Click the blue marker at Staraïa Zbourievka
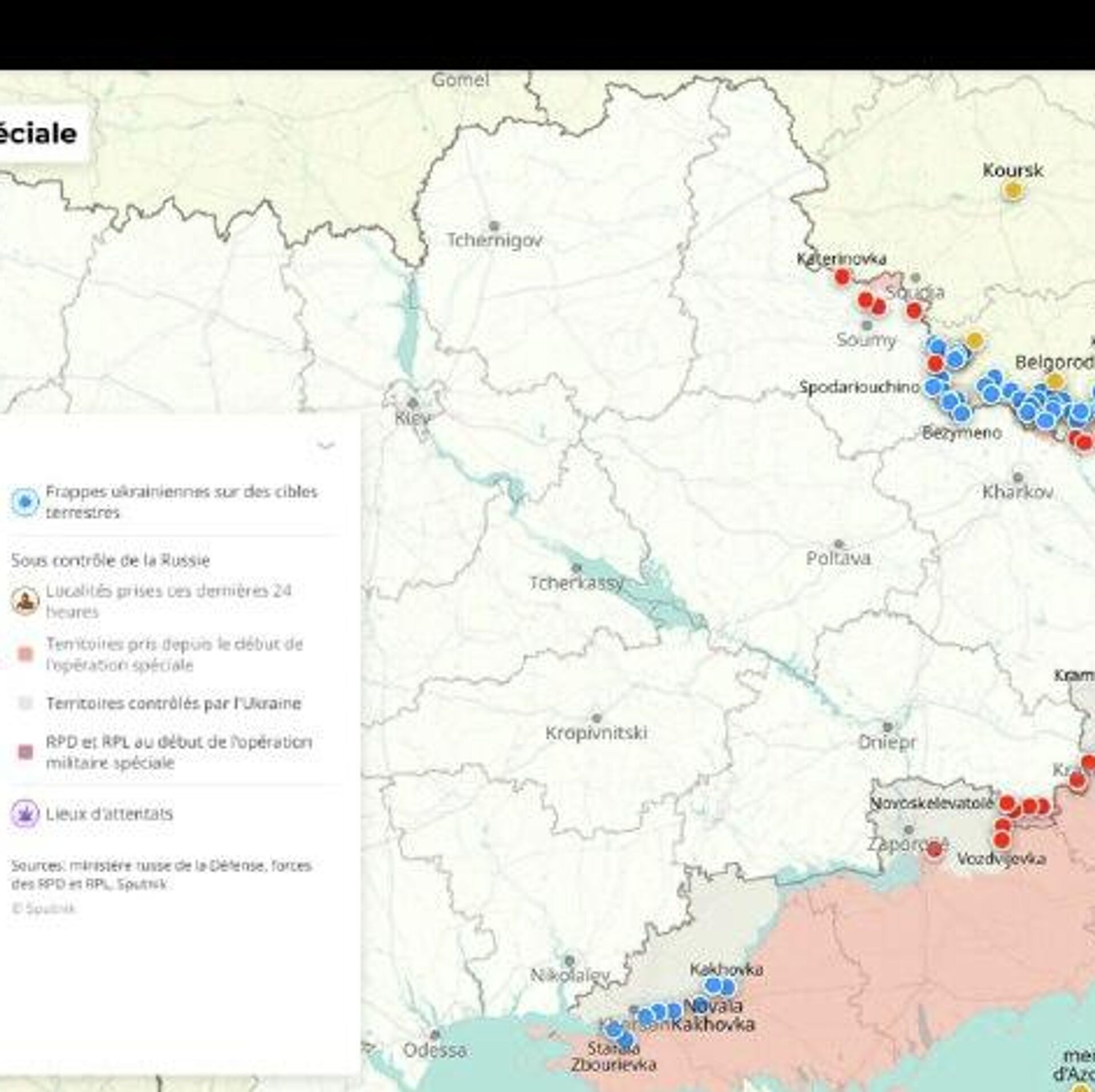The image size is (1095, 1092). pyautogui.click(x=624, y=1040)
